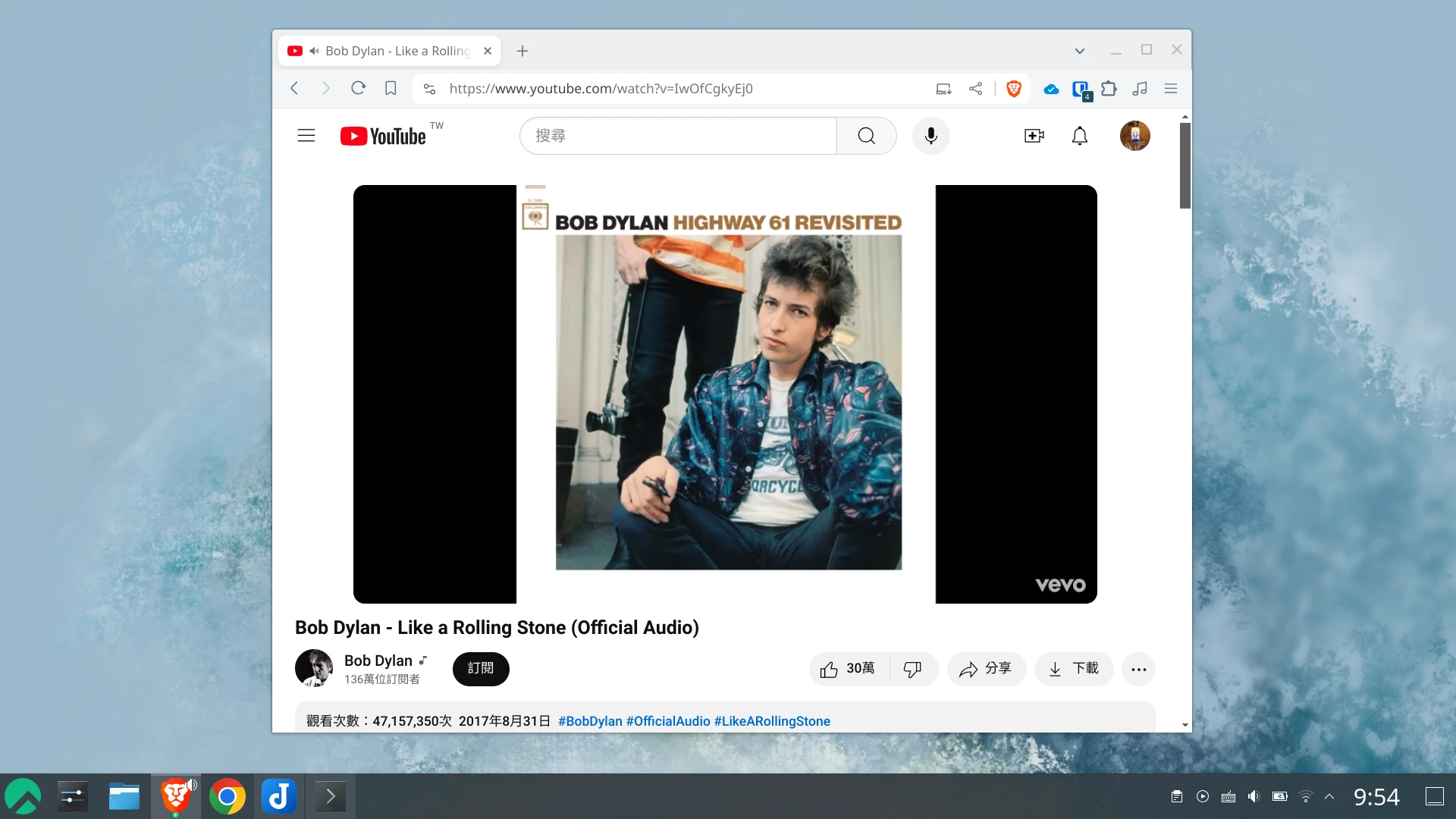Open the browser extensions puzzle icon
The image size is (1456, 819).
1109,89
